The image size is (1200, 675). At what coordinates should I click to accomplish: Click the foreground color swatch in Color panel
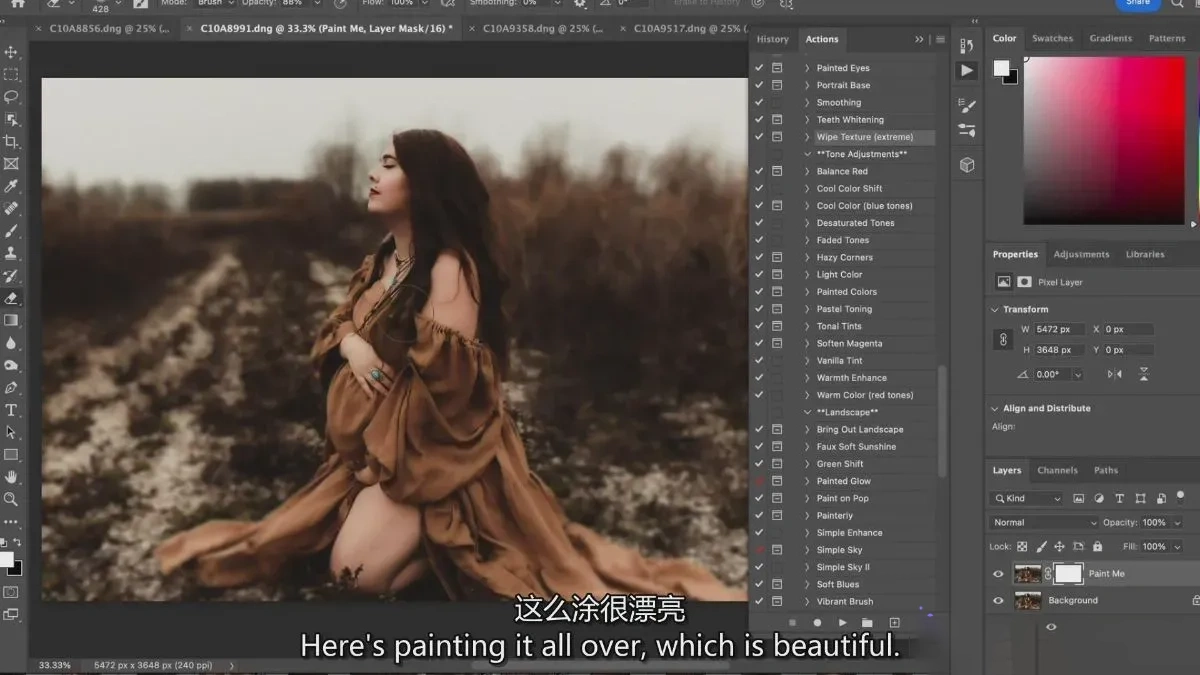point(1001,68)
